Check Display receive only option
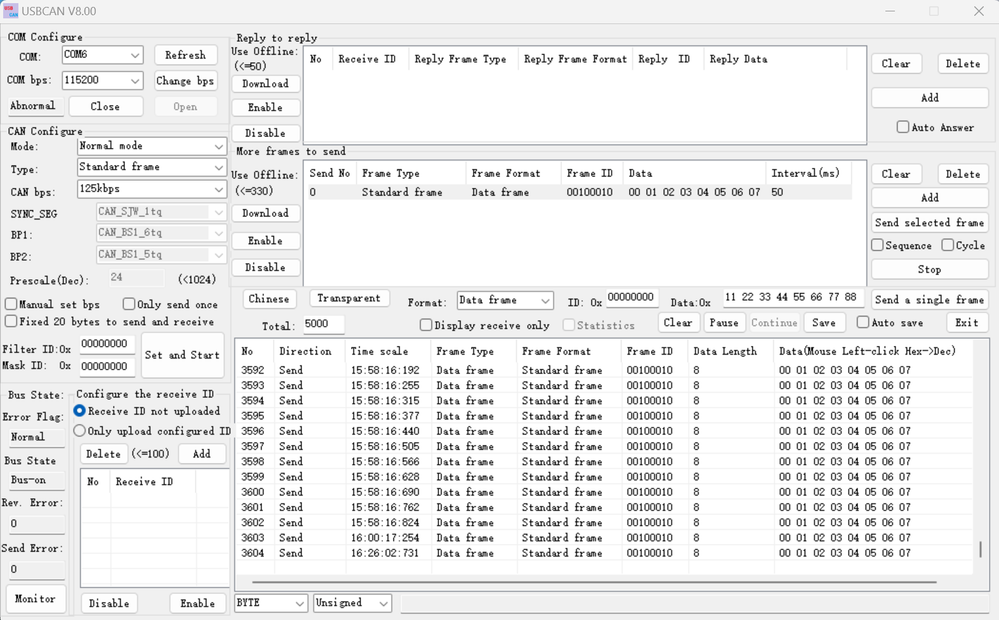 tap(426, 325)
